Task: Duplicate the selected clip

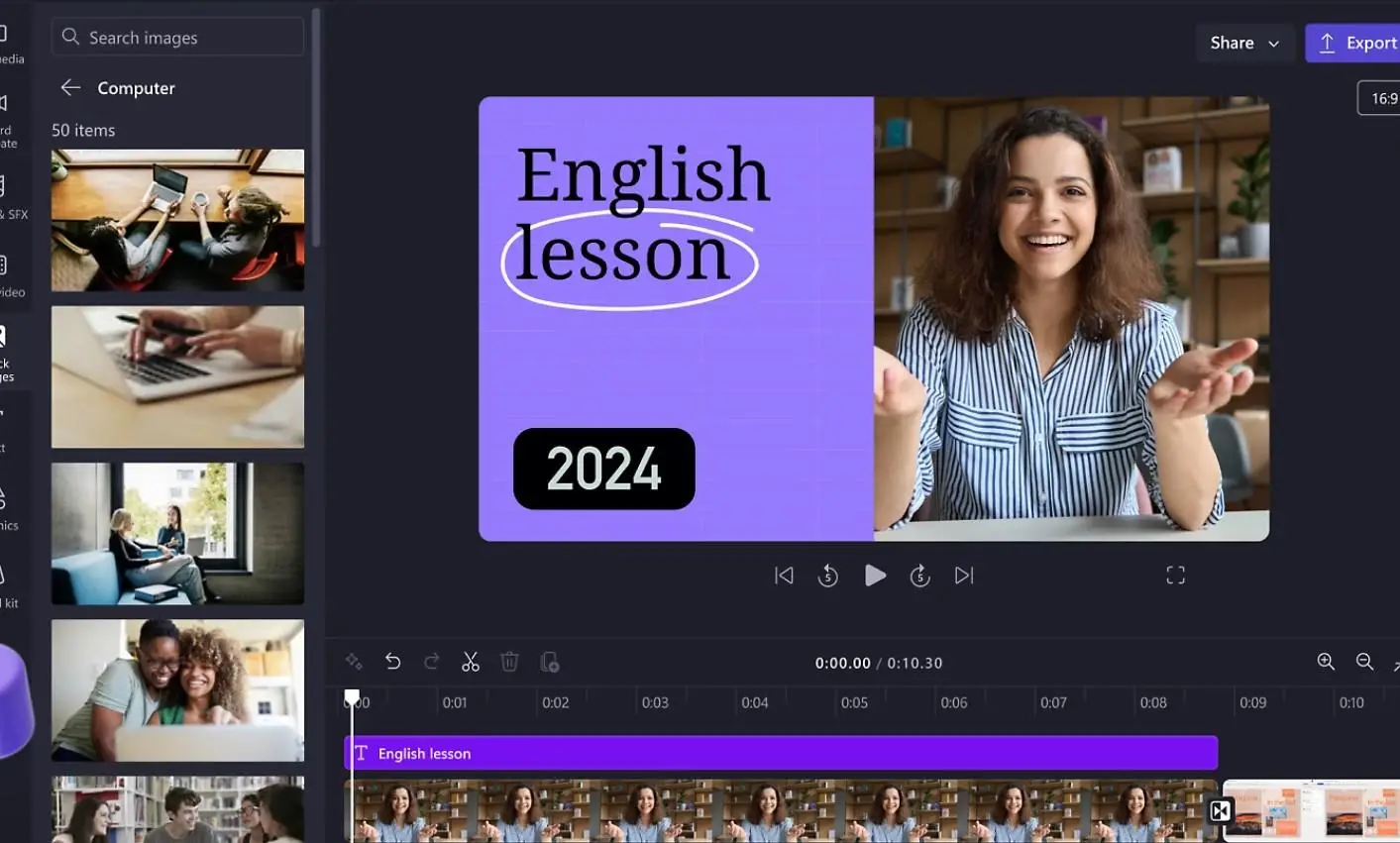Action: pos(550,662)
